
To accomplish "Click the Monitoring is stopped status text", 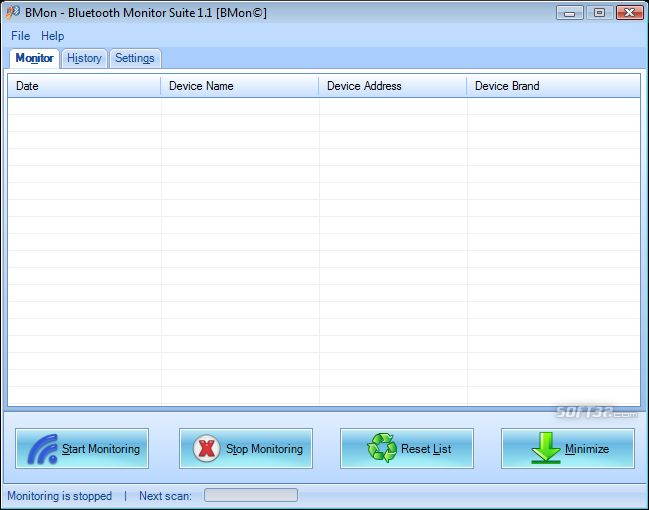I will coord(60,496).
